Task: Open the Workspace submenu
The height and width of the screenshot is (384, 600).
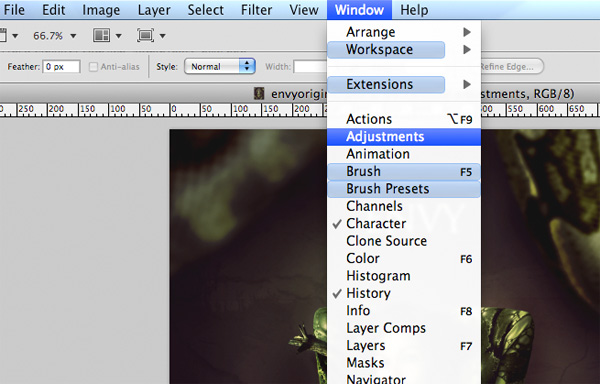Action: (404, 50)
